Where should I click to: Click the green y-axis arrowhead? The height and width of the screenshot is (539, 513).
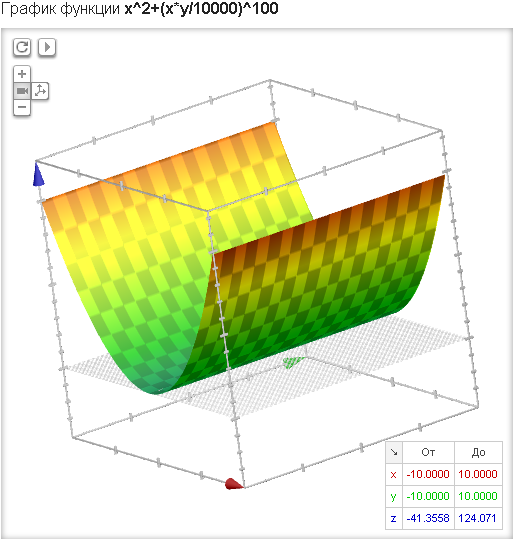click(x=293, y=362)
